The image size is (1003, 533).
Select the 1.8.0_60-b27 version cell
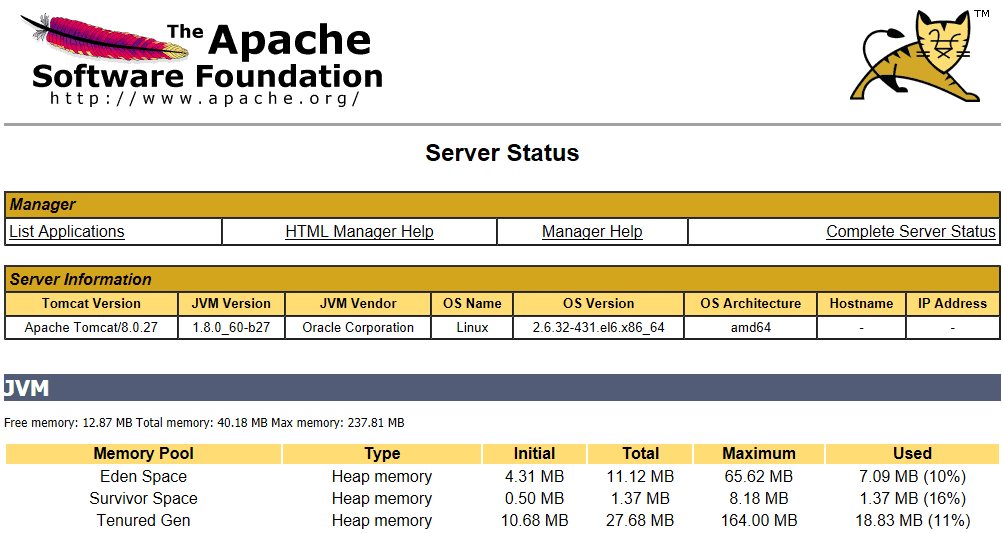coord(231,328)
